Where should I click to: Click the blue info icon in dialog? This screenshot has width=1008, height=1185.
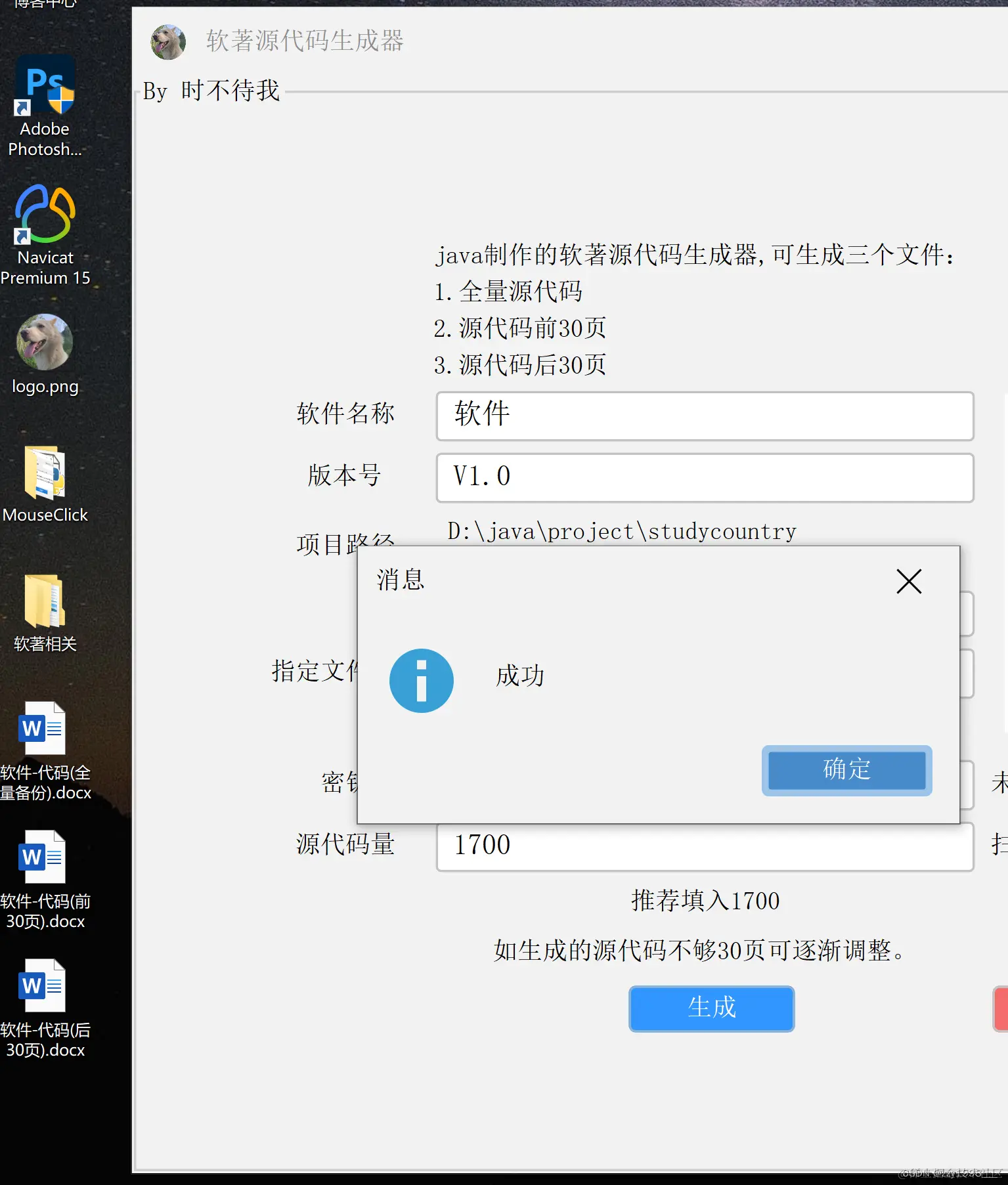[x=421, y=680]
